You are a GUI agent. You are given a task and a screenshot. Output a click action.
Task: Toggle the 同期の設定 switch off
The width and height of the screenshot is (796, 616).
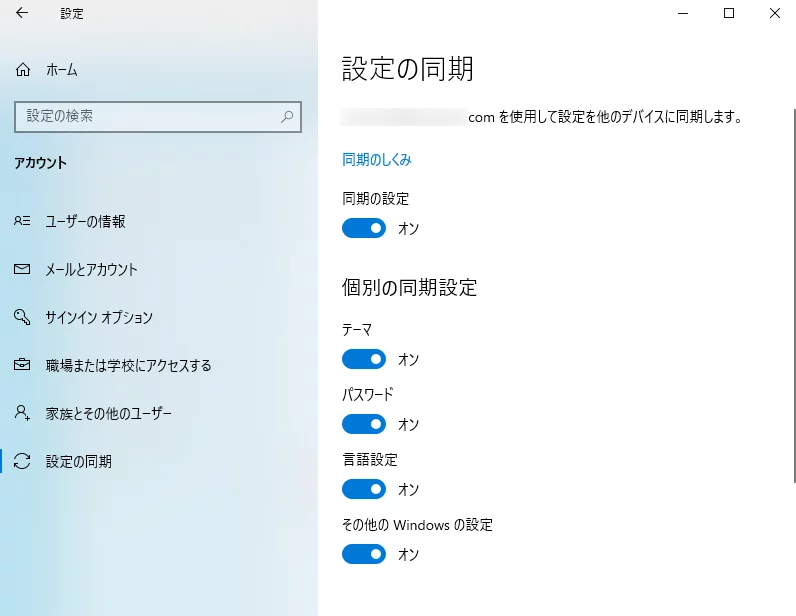(x=364, y=229)
